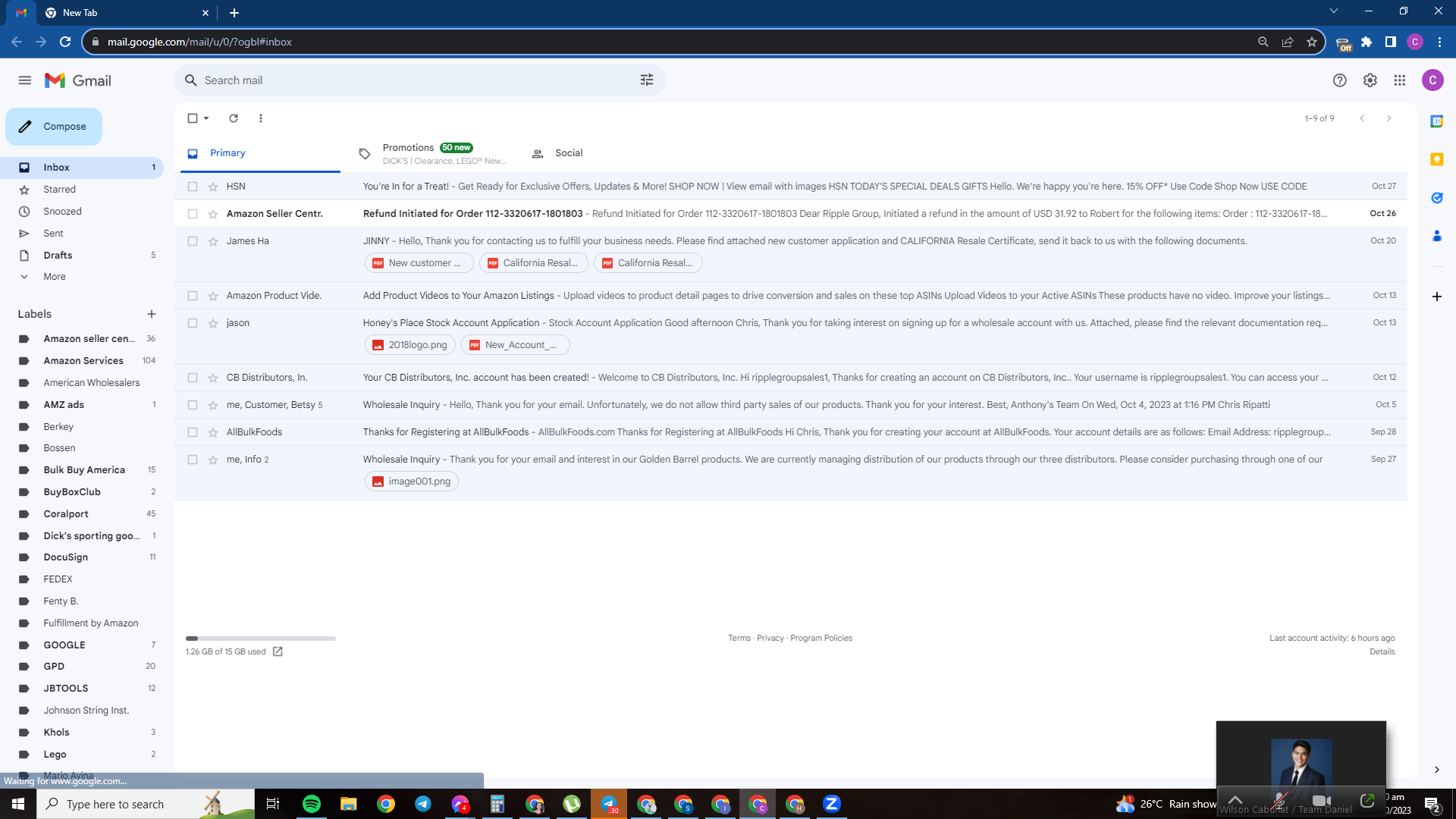This screenshot has width=1456, height=819.
Task: Open the Terms link
Action: [x=739, y=639]
